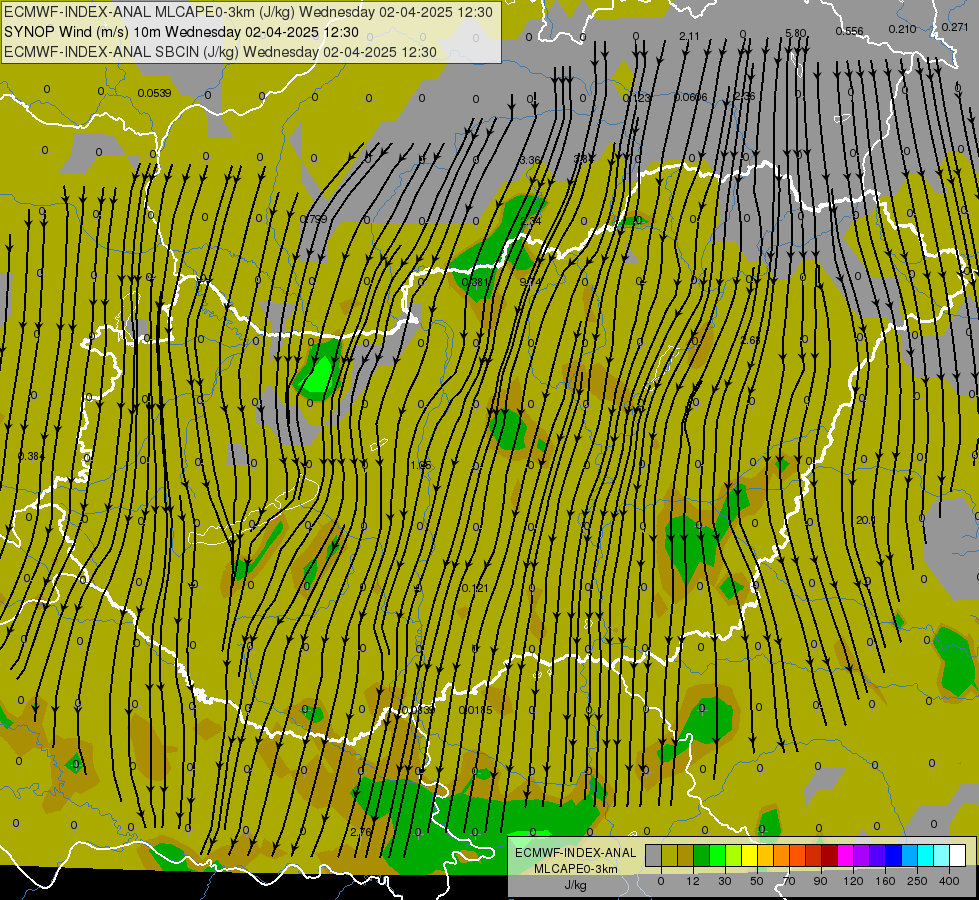Click the 0.271 value on the map
This screenshot has height=900, width=979.
point(955,27)
